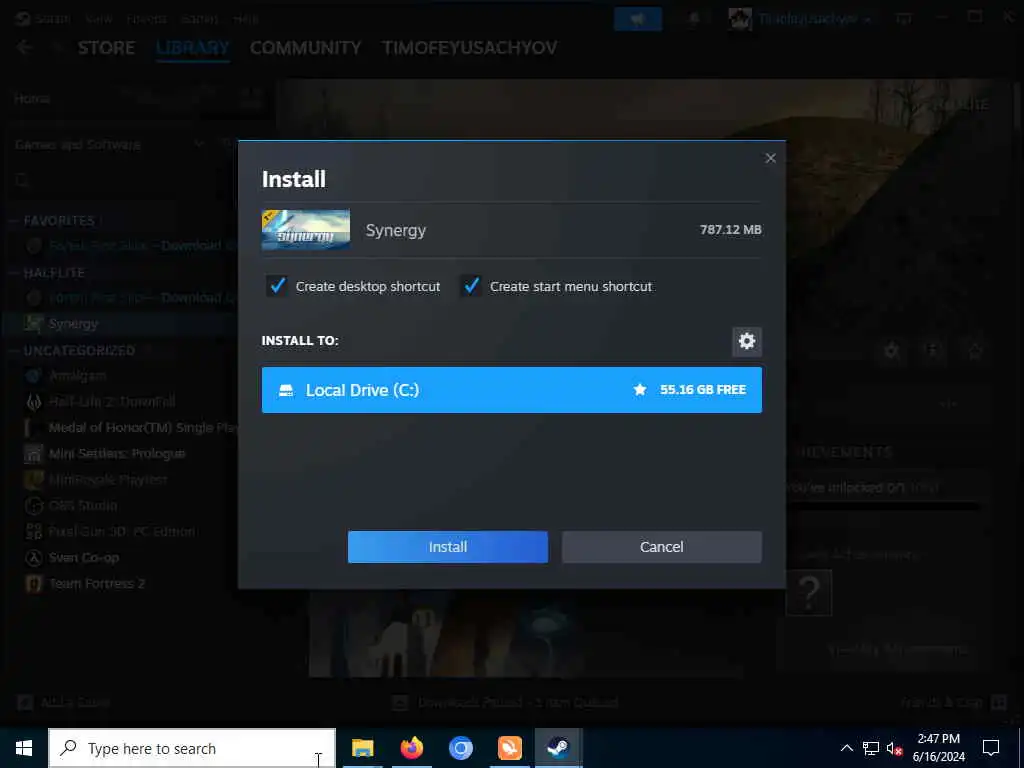
Task: Open the Help menu in Steam
Action: click(x=246, y=18)
